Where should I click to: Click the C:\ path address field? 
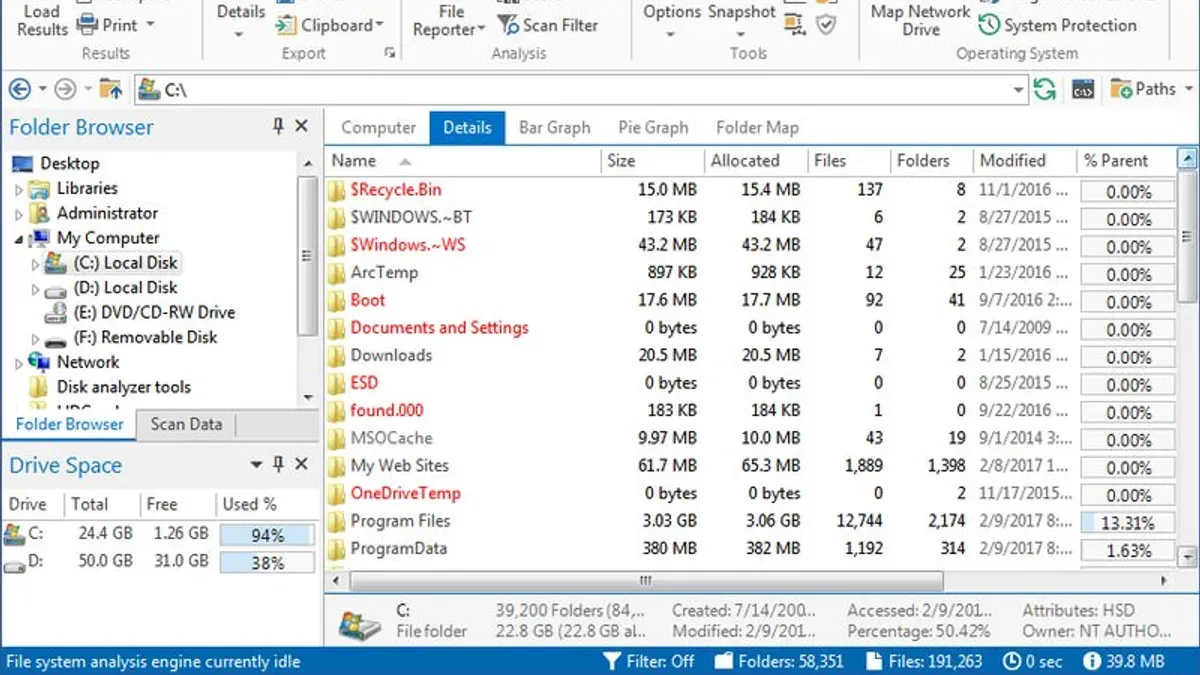[x=580, y=89]
